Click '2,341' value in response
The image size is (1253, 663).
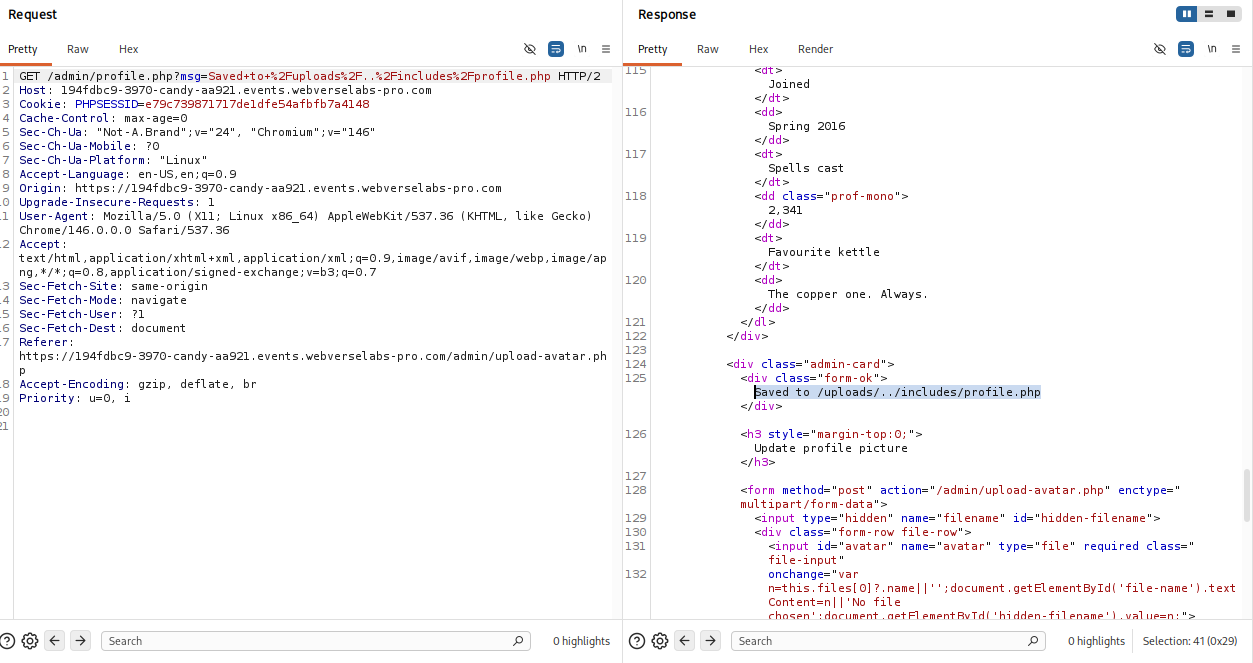click(x=785, y=210)
